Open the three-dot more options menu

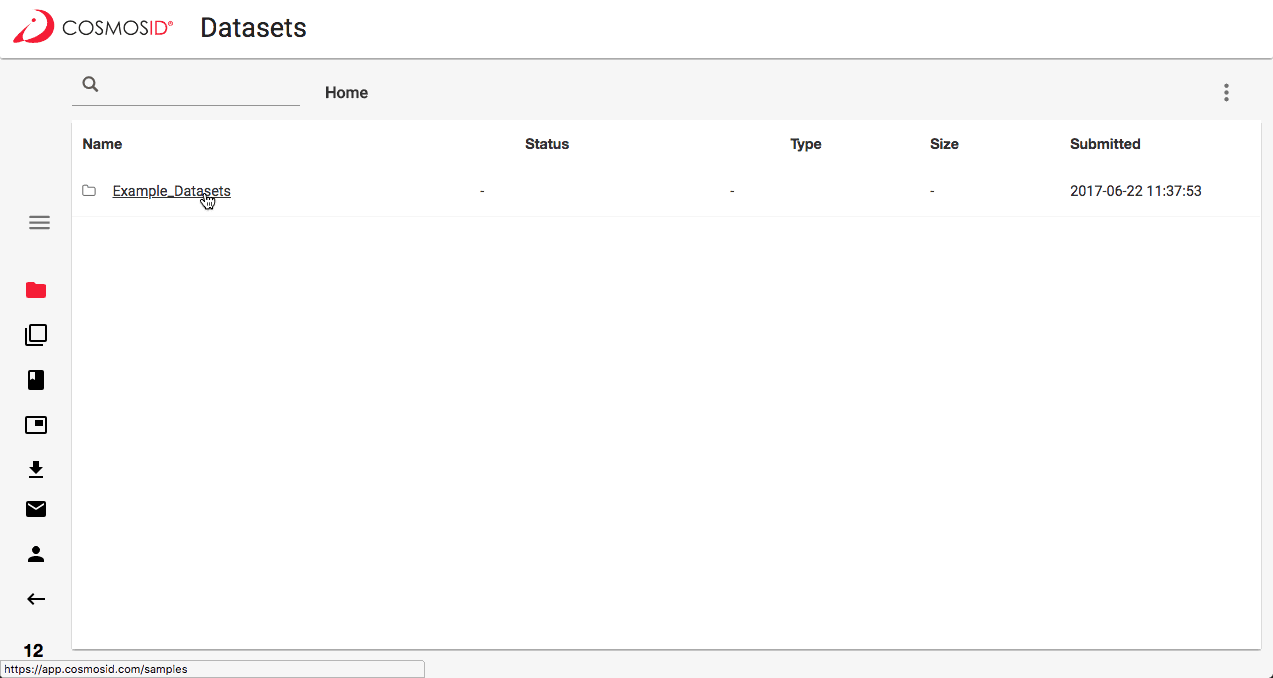click(1226, 93)
